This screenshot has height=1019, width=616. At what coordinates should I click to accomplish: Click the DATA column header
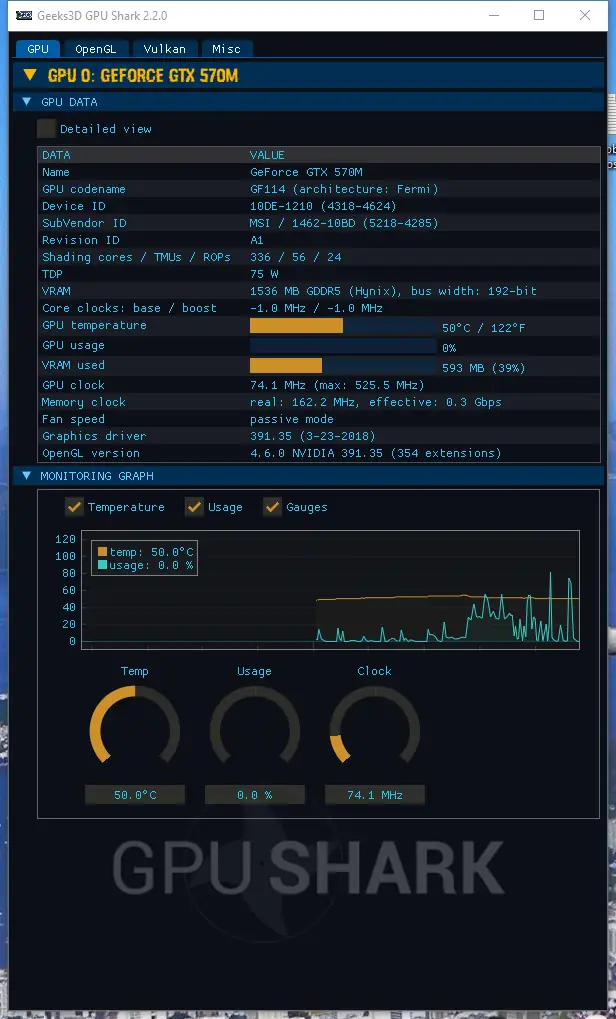[x=56, y=155]
